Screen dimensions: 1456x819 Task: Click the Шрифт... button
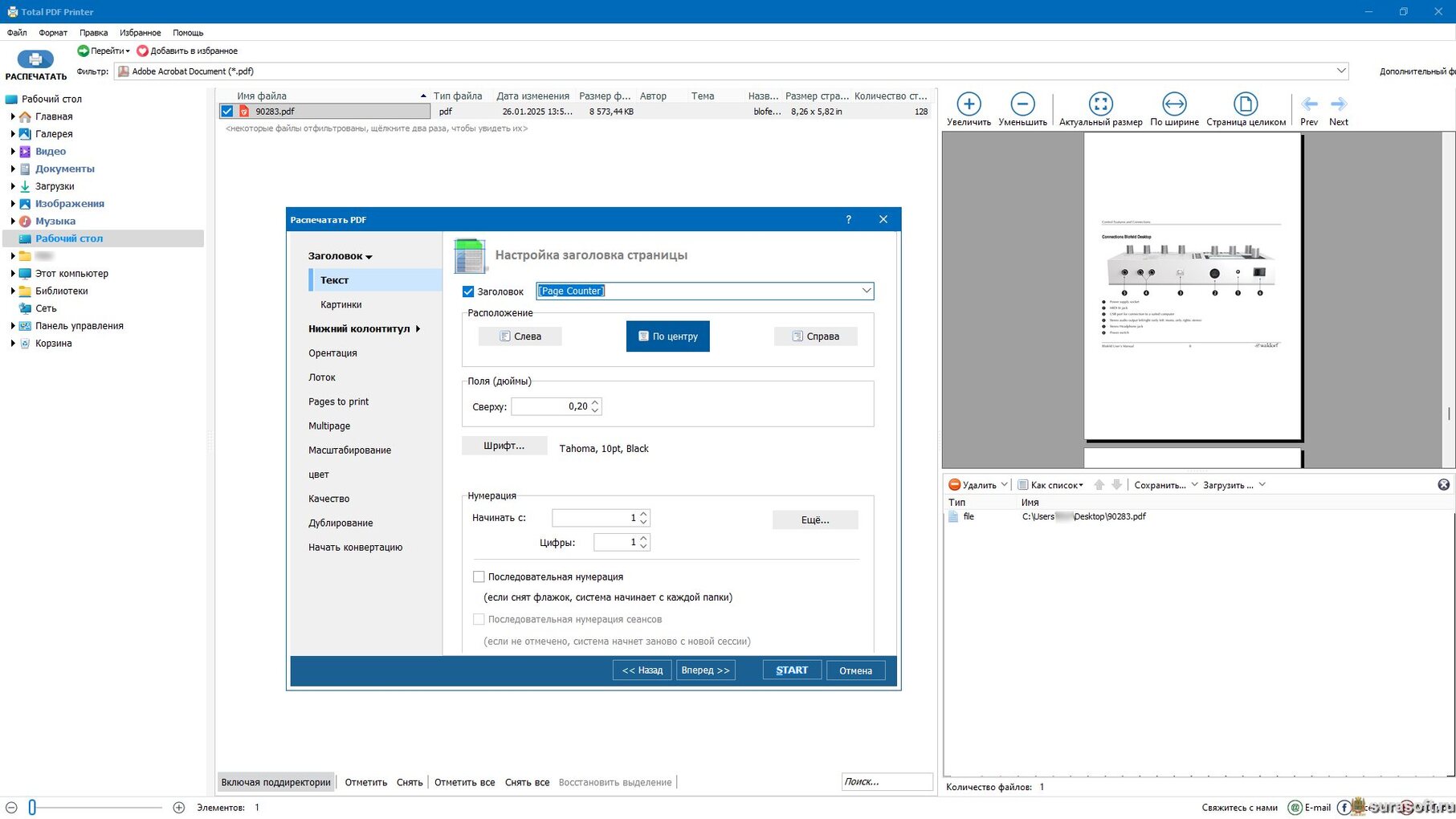click(504, 446)
